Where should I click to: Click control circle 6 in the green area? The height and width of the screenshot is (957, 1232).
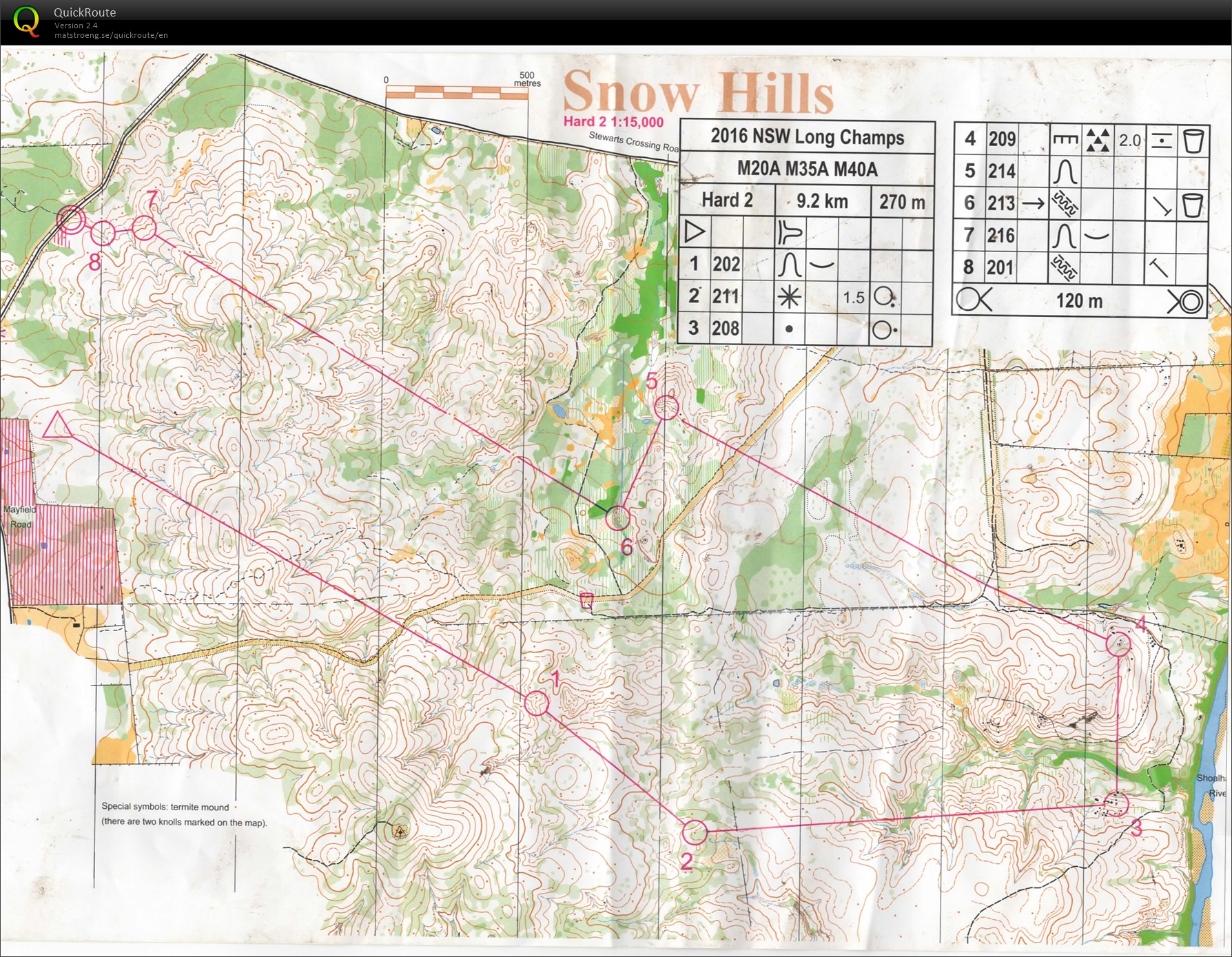[x=618, y=517]
